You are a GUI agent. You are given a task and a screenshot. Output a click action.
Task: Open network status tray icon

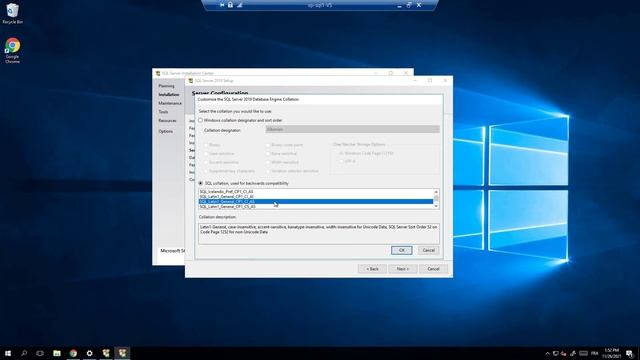coord(556,353)
